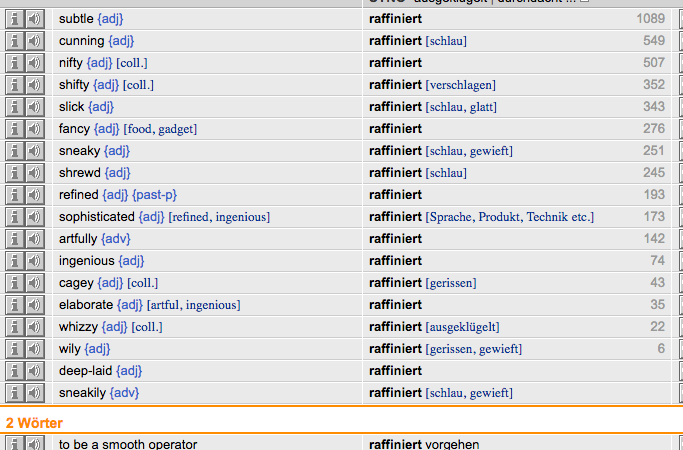Play pronunciation for 'cunning' row
This screenshot has width=683, height=450.
click(34, 41)
